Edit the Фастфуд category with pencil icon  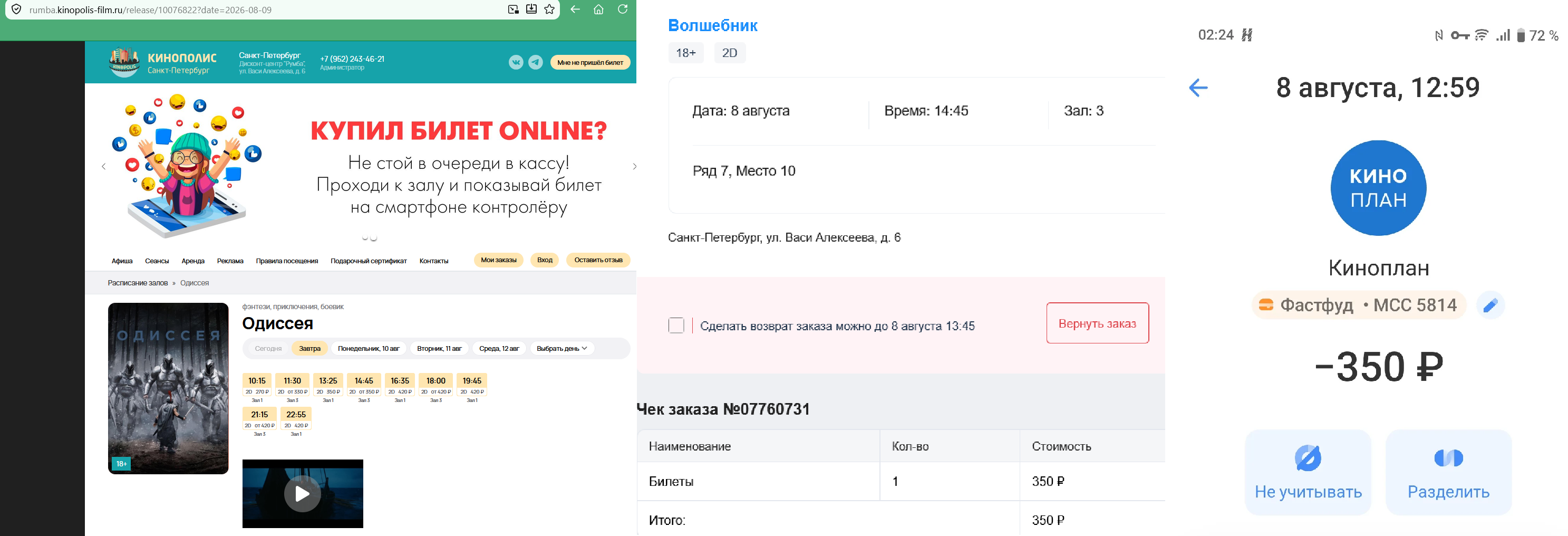1490,305
